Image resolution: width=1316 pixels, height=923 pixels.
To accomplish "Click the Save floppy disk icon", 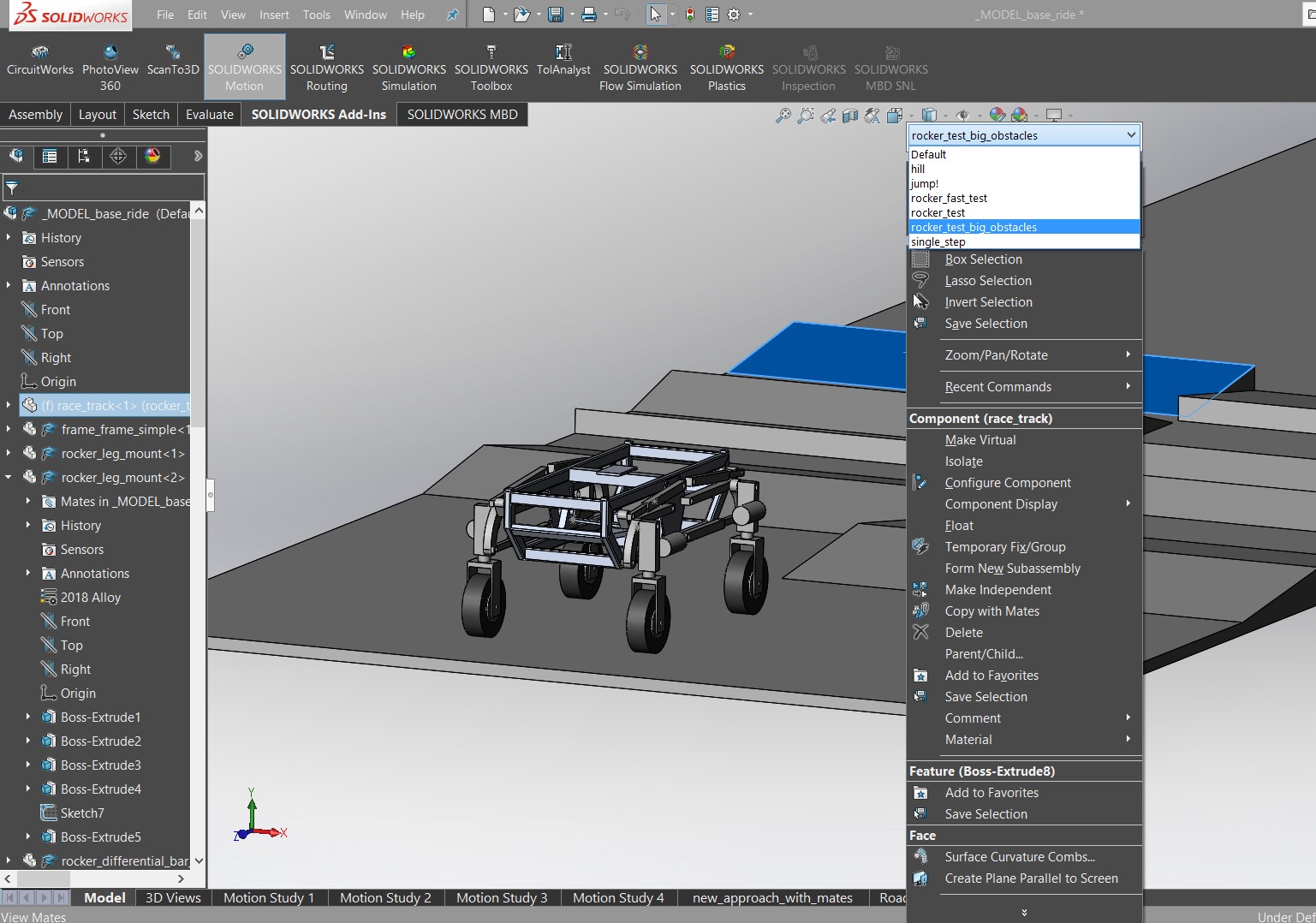I will [556, 15].
